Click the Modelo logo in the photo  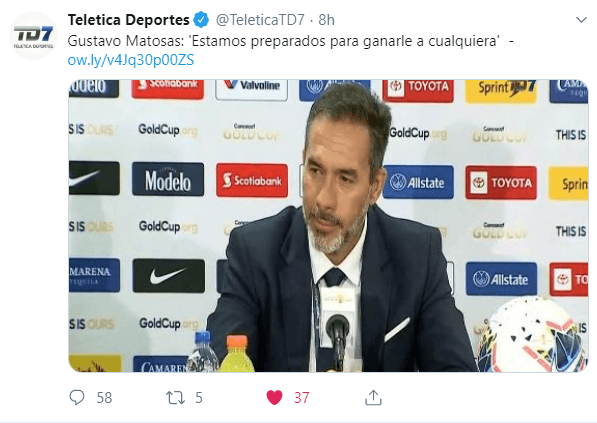pos(168,179)
